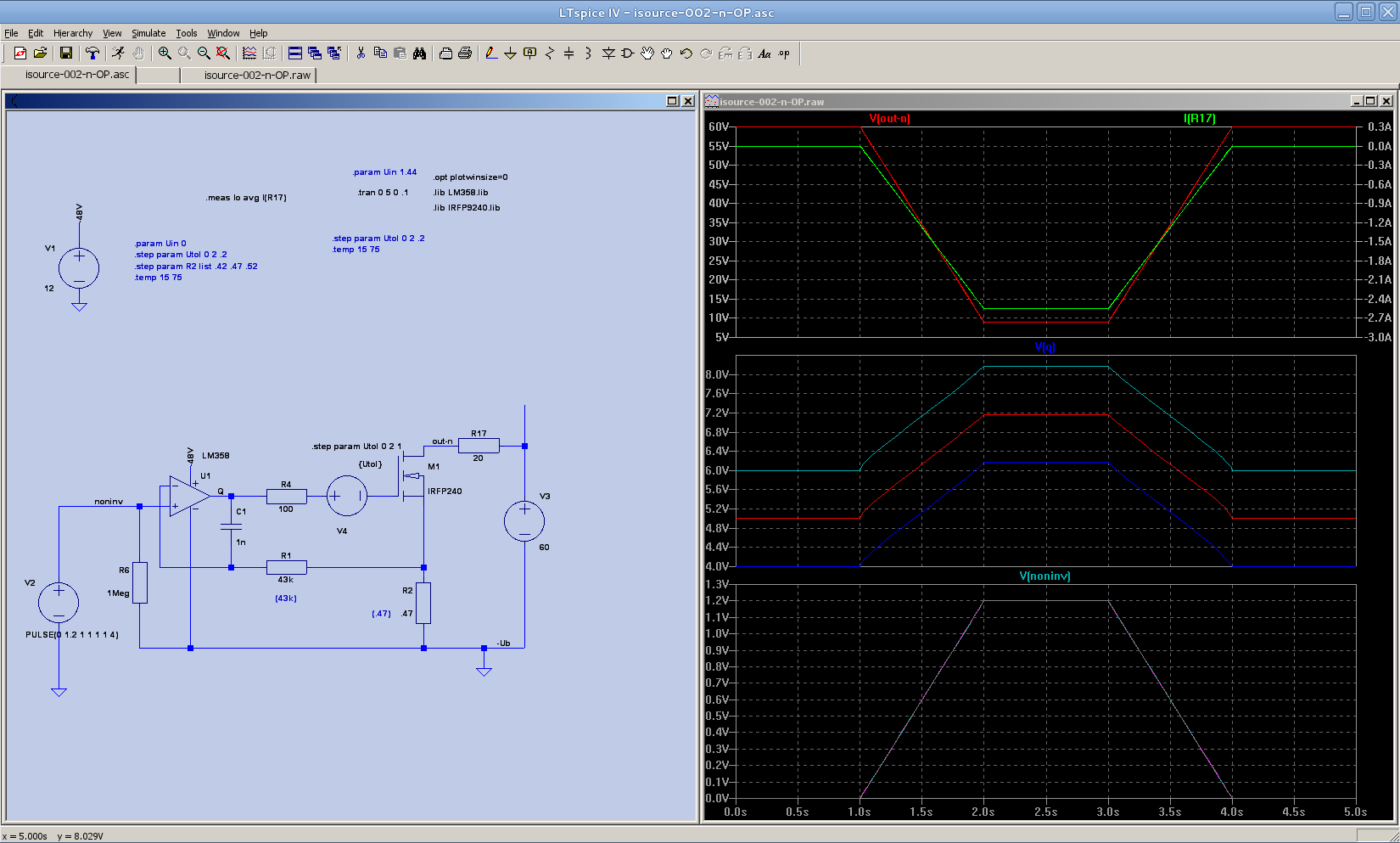
Task: Open the Tools menu
Action: pyautogui.click(x=187, y=33)
